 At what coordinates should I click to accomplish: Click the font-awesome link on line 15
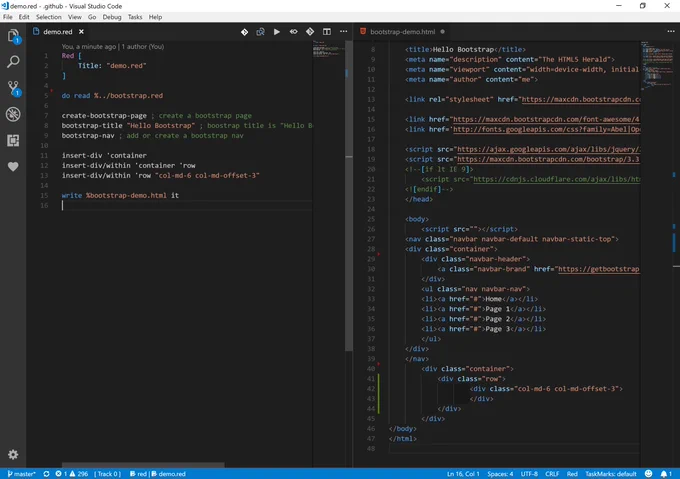point(546,119)
